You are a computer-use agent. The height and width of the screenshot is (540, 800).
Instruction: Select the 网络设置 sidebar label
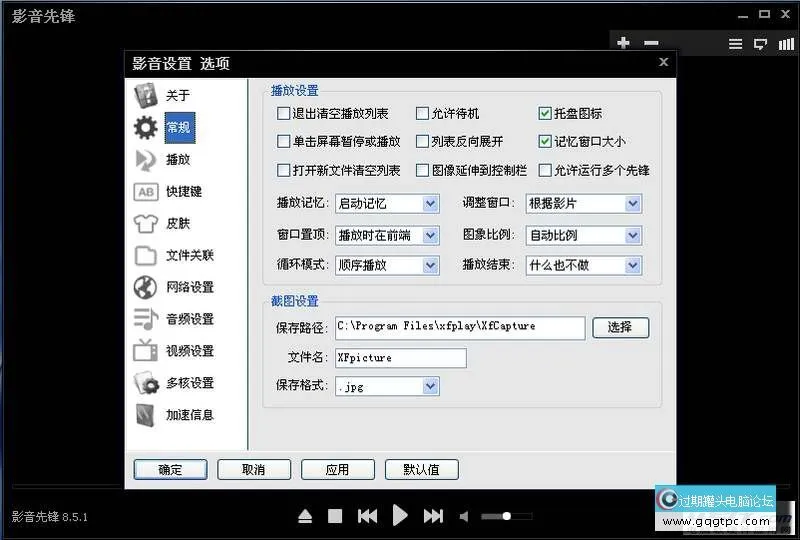189,287
